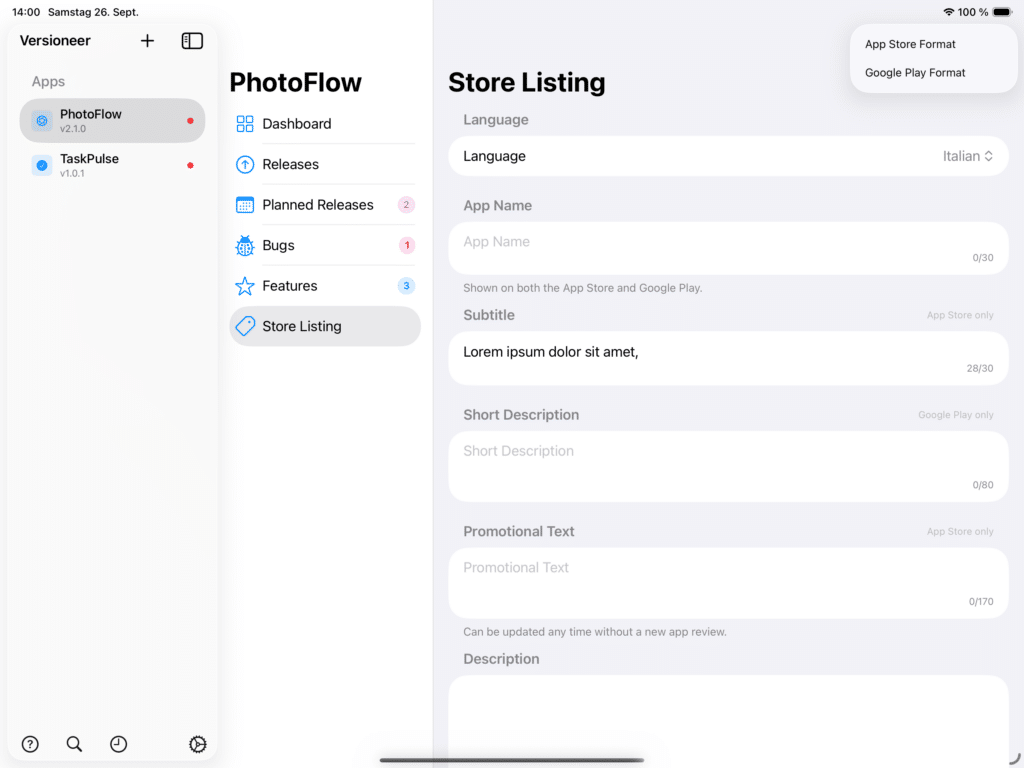Click the Wi-Fi status icon

tap(948, 12)
